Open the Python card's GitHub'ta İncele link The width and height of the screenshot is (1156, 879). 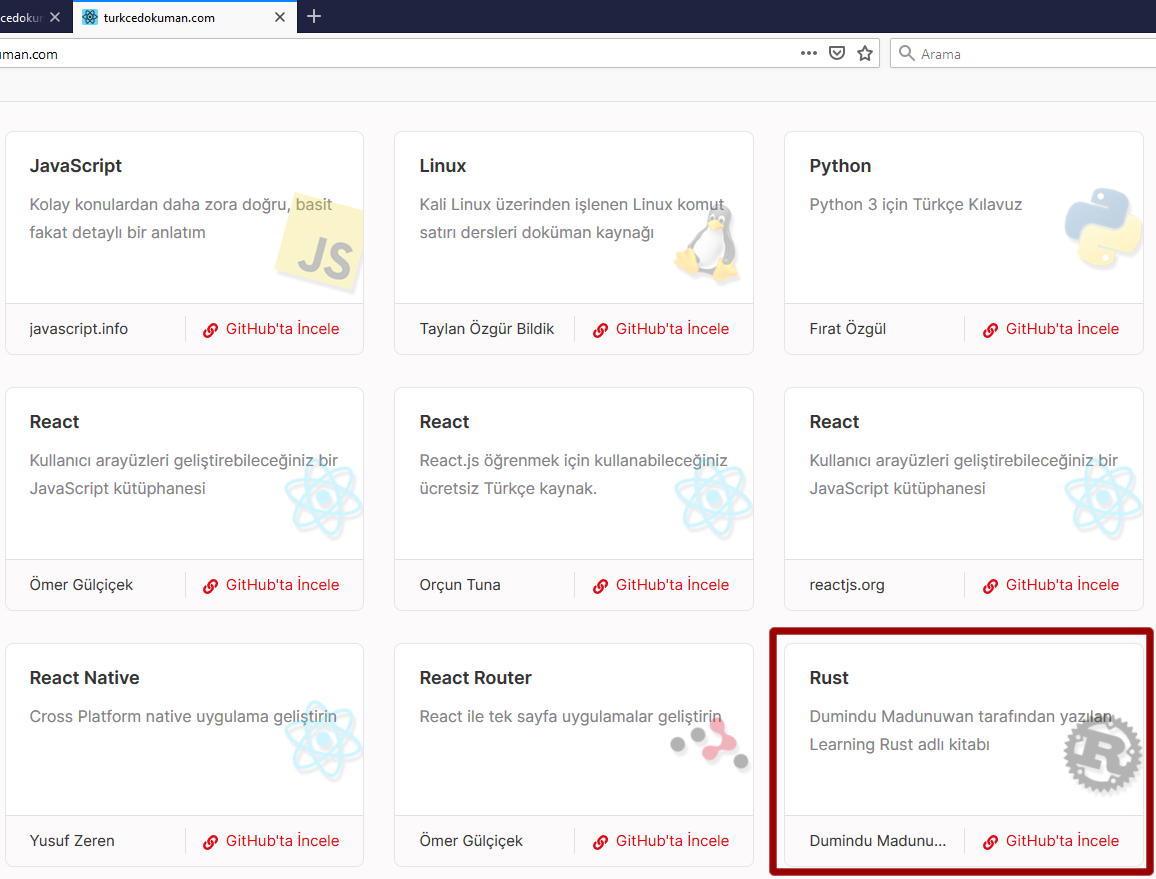(1051, 329)
